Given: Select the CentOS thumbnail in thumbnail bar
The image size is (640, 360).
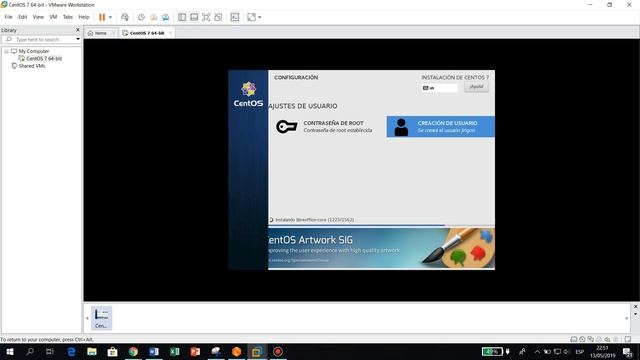Looking at the screenshot, I should 101,318.
